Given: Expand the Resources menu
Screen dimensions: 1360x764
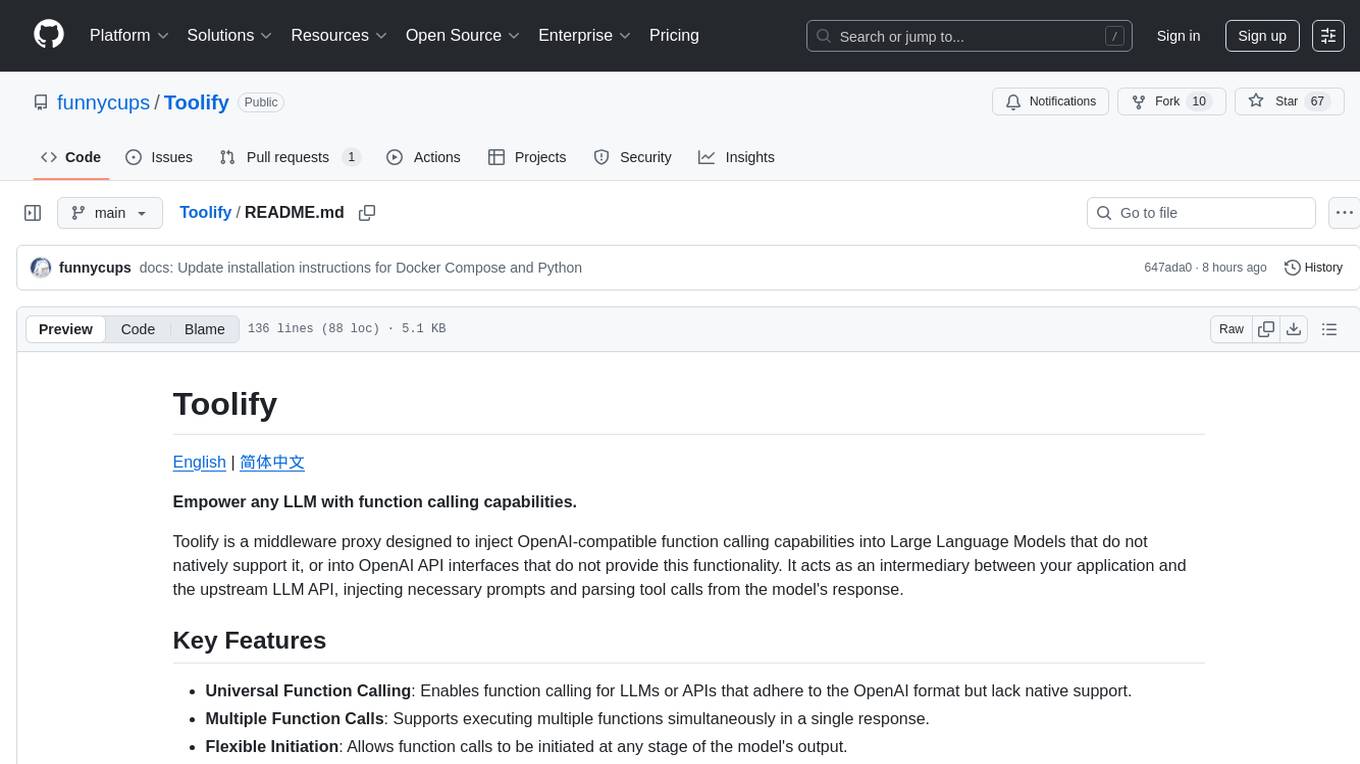Looking at the screenshot, I should point(338,35).
